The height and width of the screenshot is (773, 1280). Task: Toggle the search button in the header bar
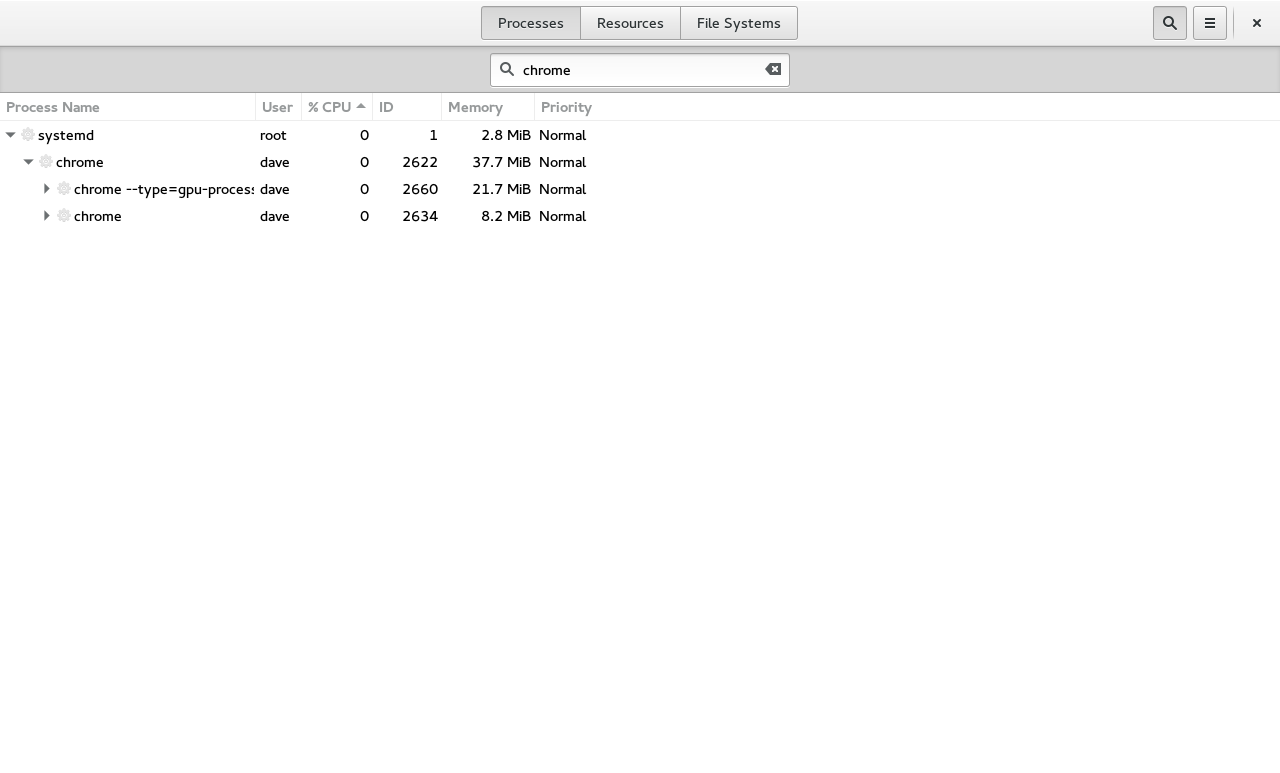[1169, 23]
